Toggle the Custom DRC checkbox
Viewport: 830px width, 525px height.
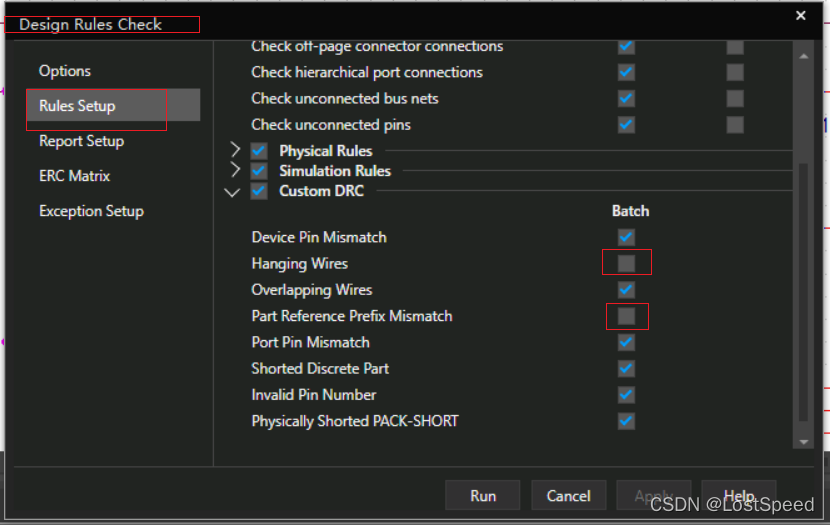click(259, 191)
